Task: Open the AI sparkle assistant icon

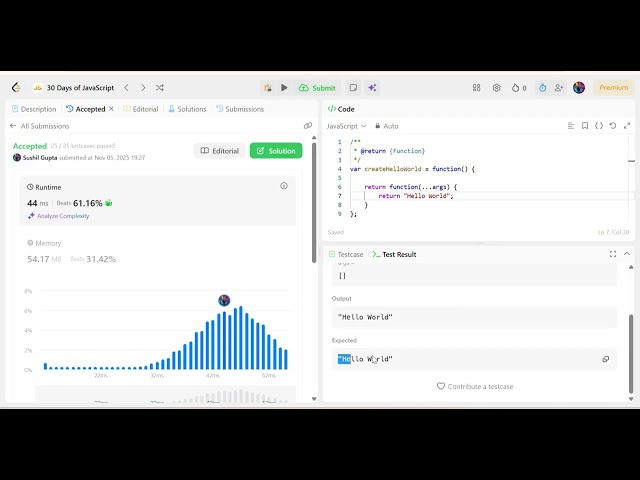Action: (x=372, y=88)
